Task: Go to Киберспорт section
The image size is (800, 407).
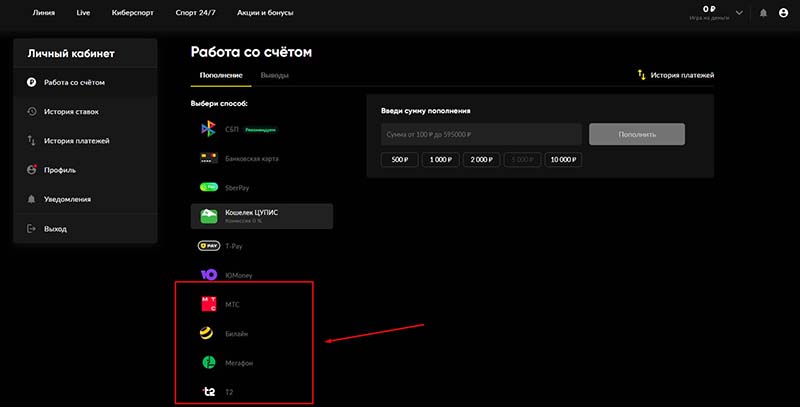Action: [x=133, y=13]
